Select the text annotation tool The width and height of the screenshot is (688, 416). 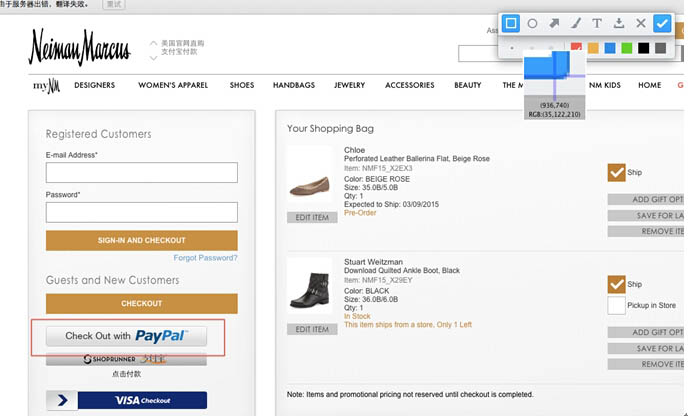pyautogui.click(x=597, y=22)
